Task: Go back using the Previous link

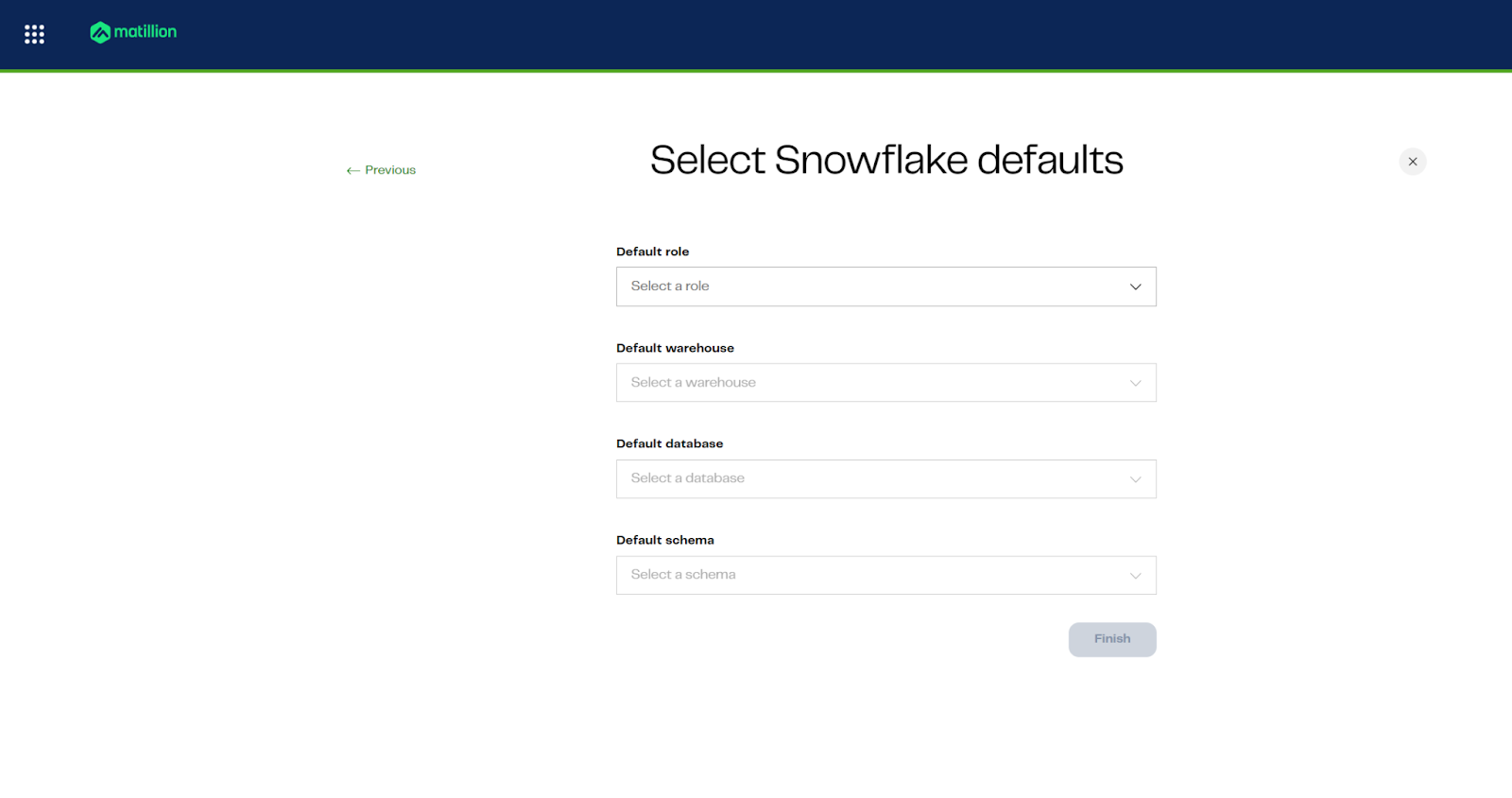Action: click(x=389, y=170)
